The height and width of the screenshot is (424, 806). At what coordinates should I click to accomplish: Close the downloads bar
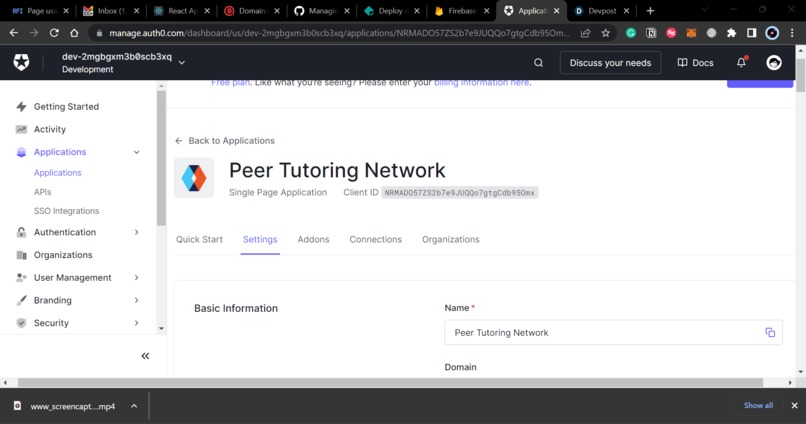click(x=794, y=405)
